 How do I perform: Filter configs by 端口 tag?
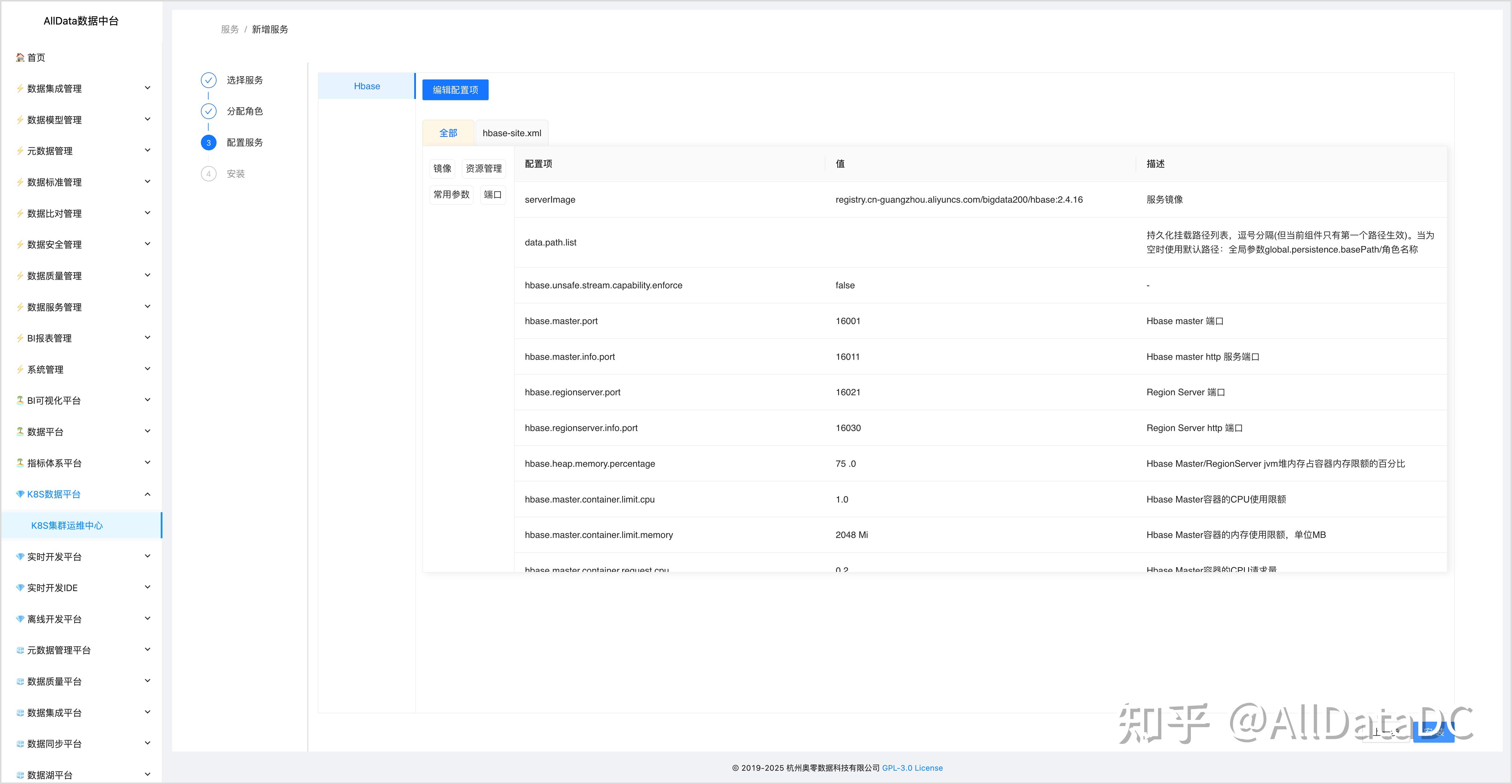tap(492, 194)
